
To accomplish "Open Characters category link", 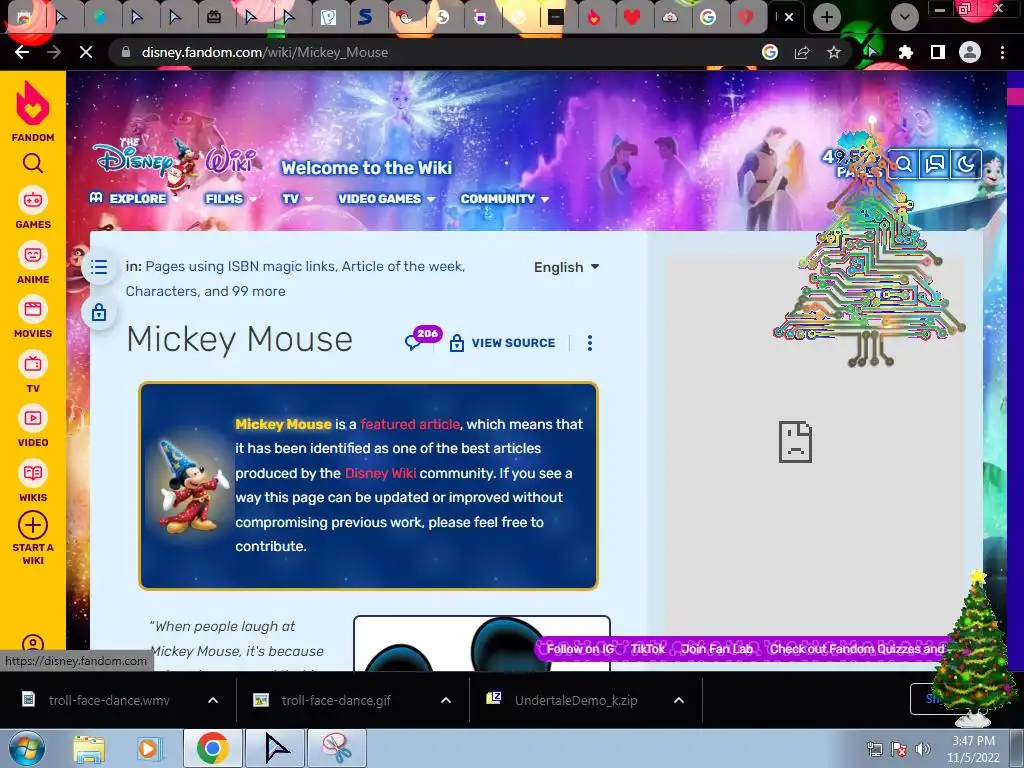I will point(162,291).
